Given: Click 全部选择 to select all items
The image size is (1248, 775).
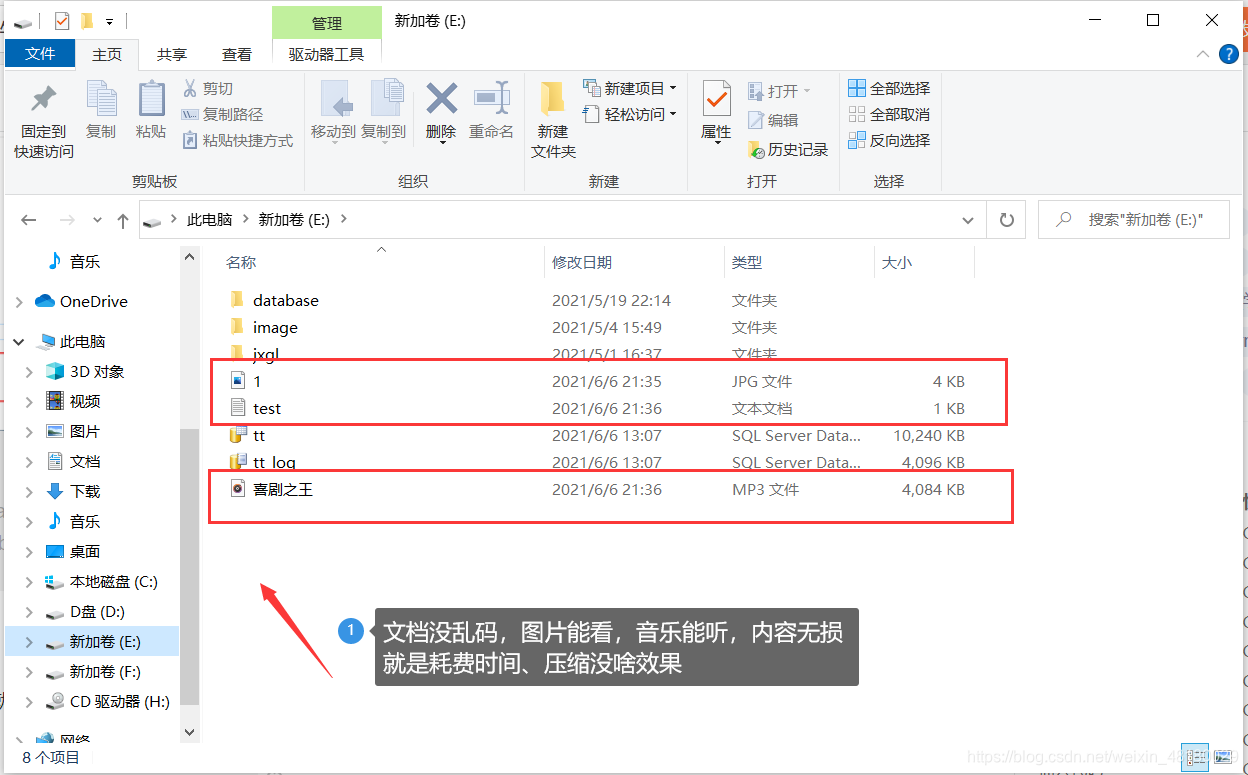Looking at the screenshot, I should point(888,88).
